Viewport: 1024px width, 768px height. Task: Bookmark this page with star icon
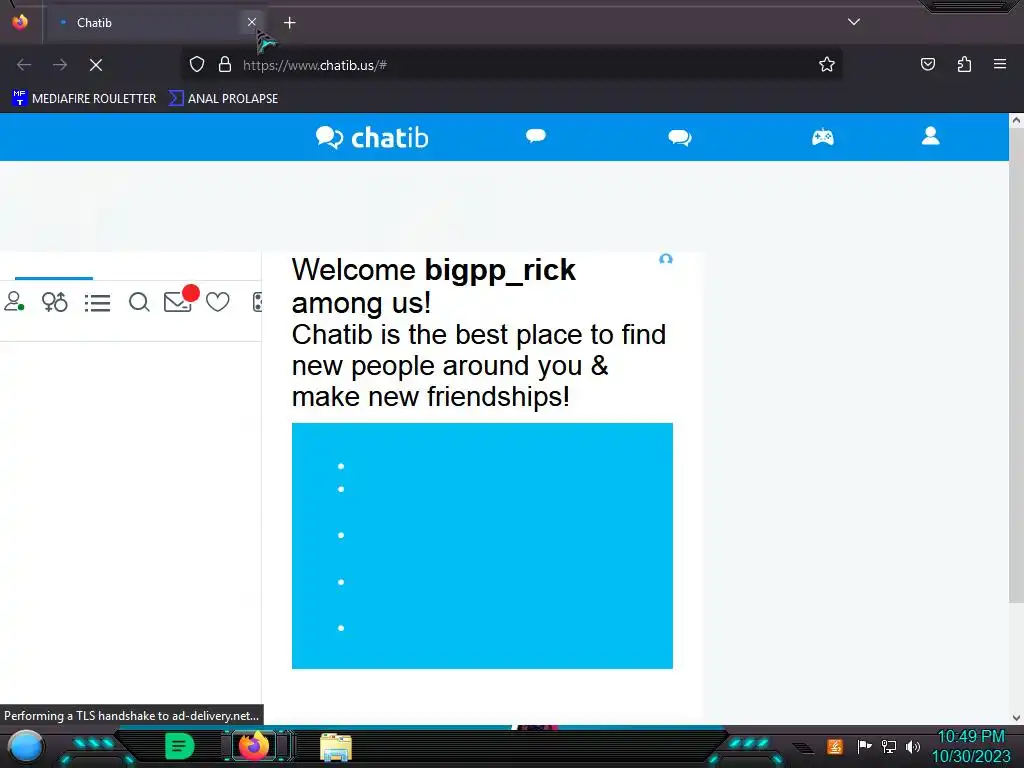pyautogui.click(x=827, y=65)
